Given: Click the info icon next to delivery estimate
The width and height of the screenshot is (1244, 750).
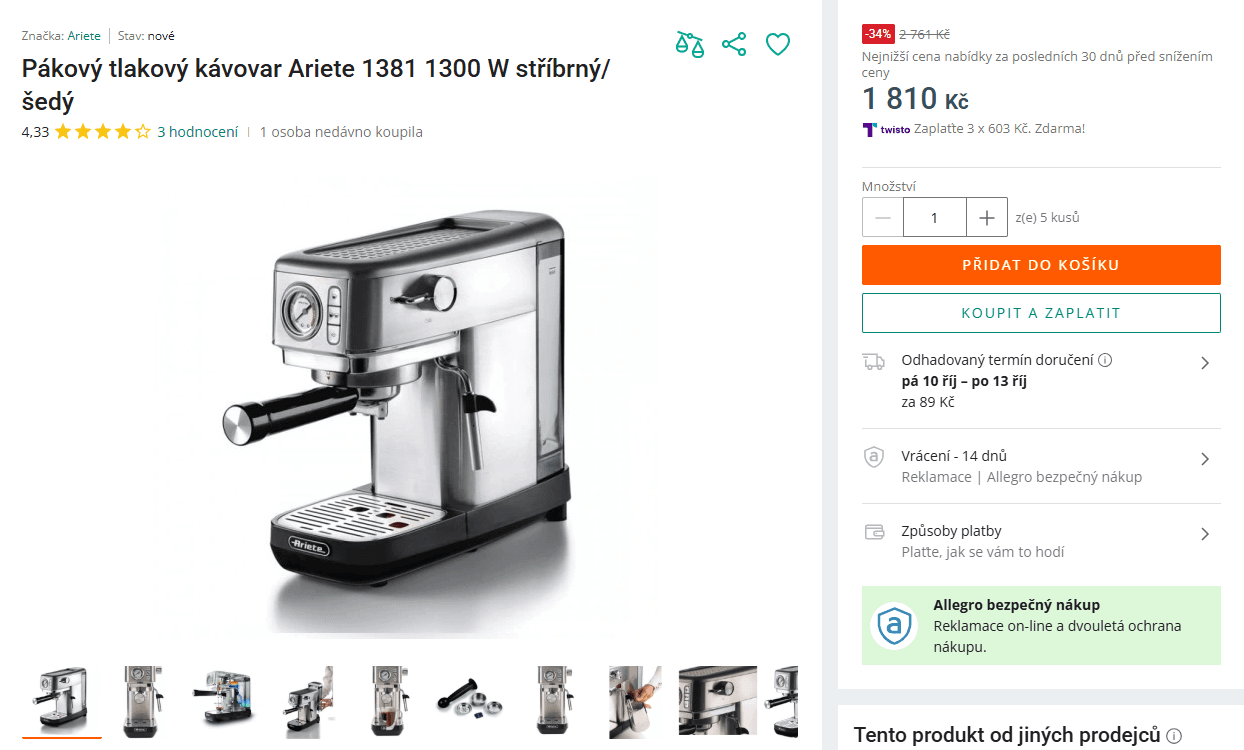Looking at the screenshot, I should click(1105, 360).
